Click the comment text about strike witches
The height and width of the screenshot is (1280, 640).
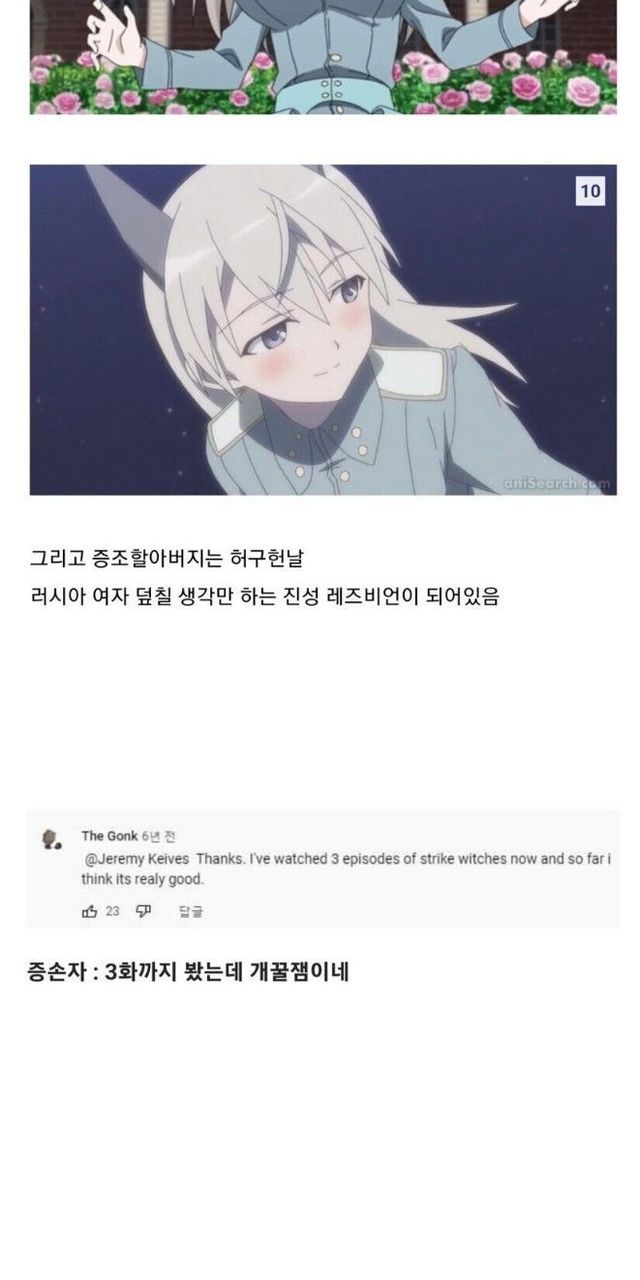(346, 869)
